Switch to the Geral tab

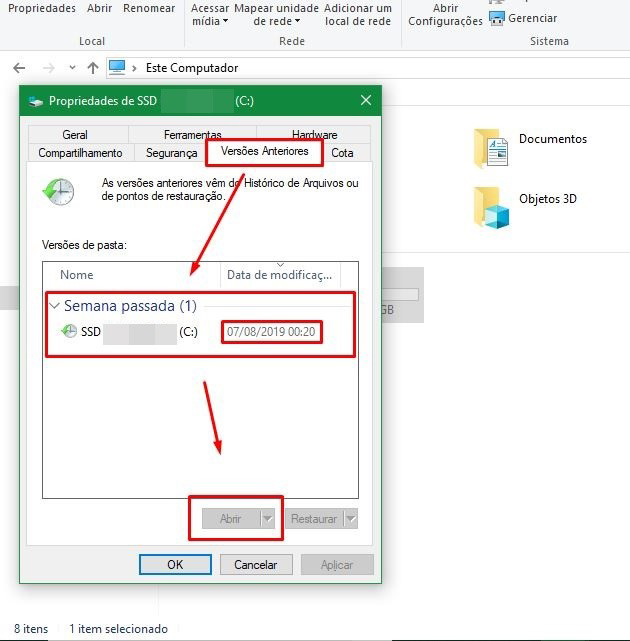click(75, 134)
